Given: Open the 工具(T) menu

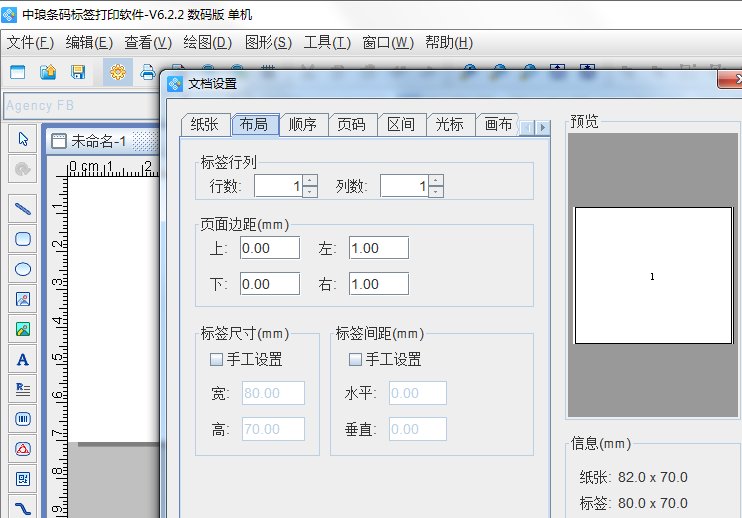Looking at the screenshot, I should [327, 43].
